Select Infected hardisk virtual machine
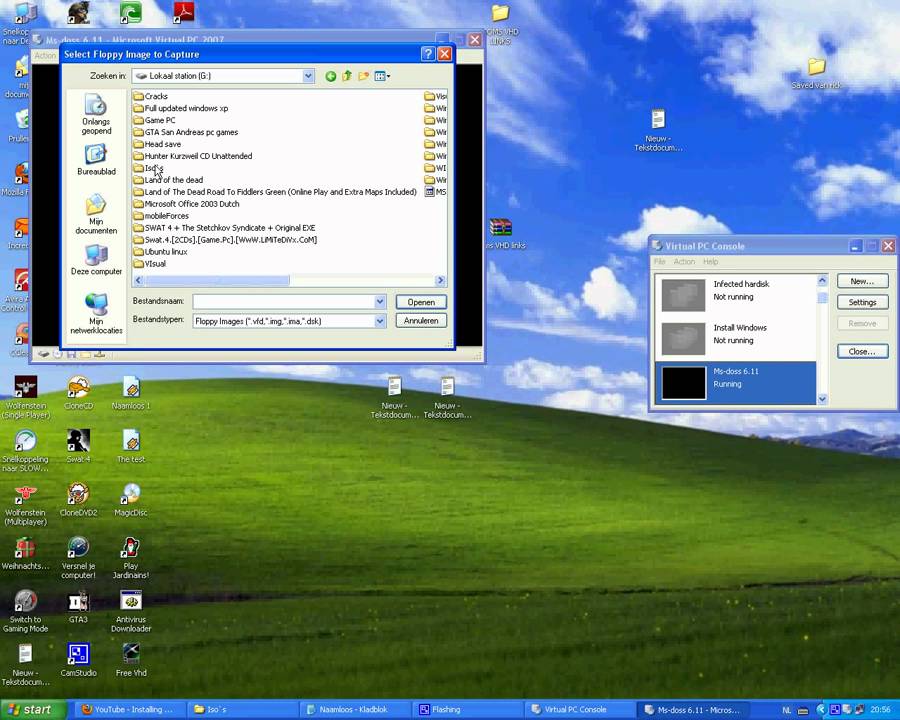The width and height of the screenshot is (900, 720). pos(736,295)
